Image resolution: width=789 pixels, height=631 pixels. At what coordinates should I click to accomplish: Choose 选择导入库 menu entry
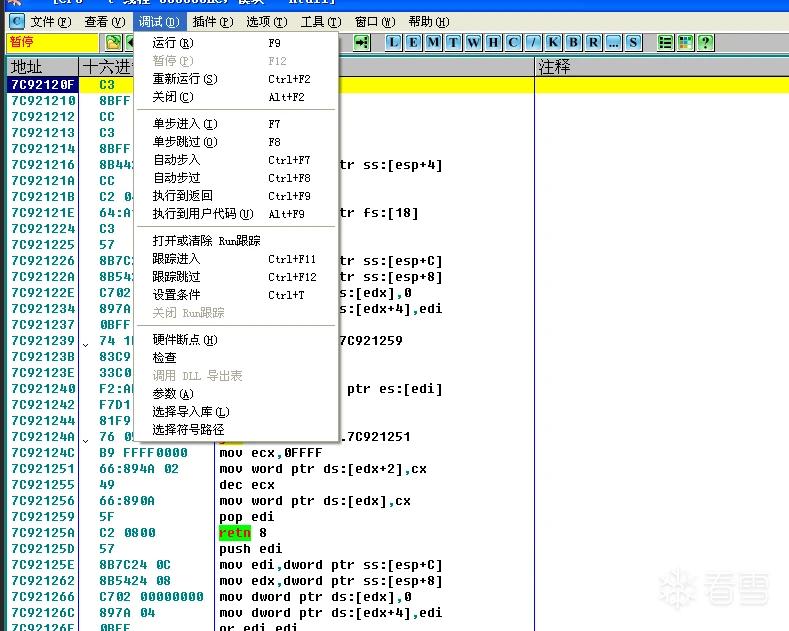(x=236, y=412)
